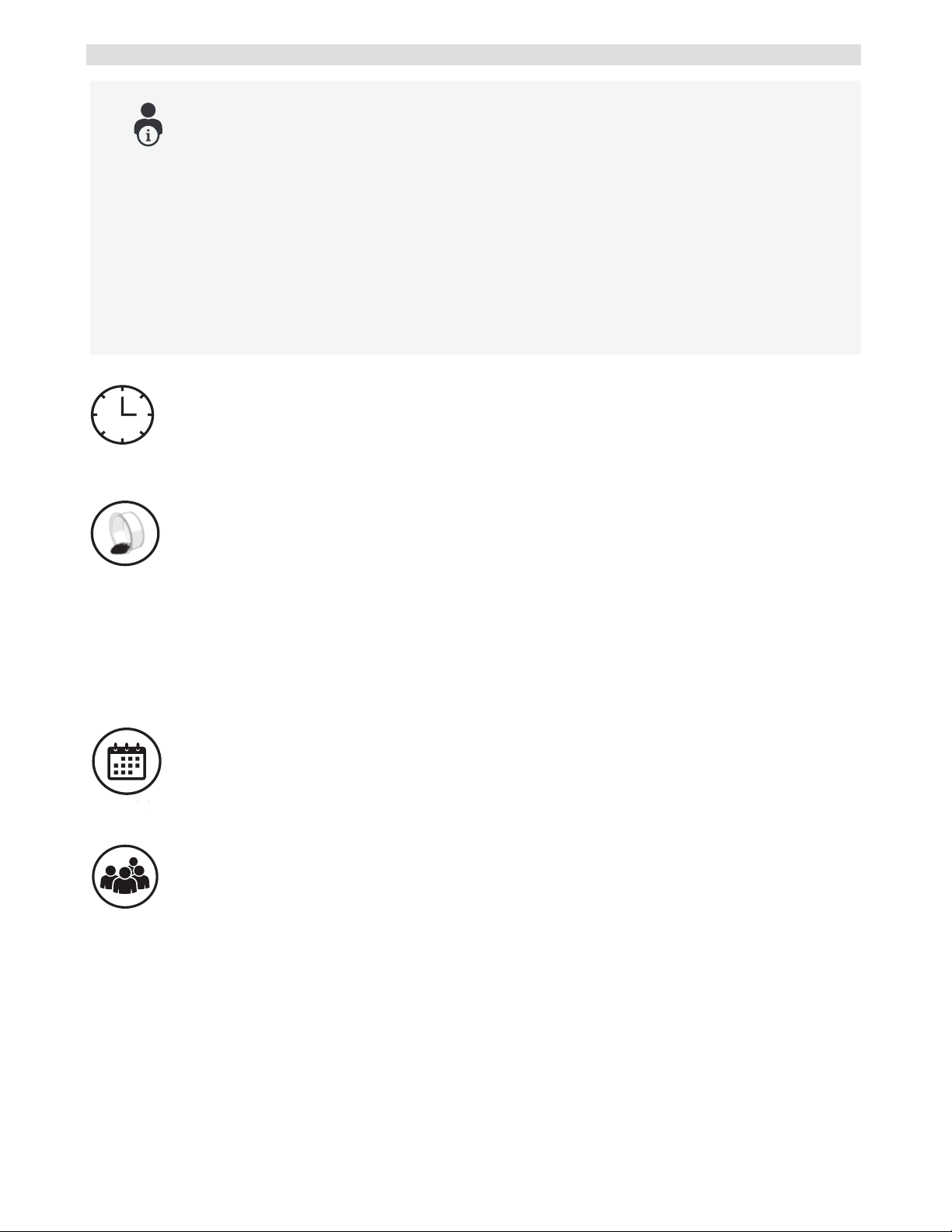The height and width of the screenshot is (1232, 952).
Task: Open the calendar icon
Action: (x=127, y=761)
